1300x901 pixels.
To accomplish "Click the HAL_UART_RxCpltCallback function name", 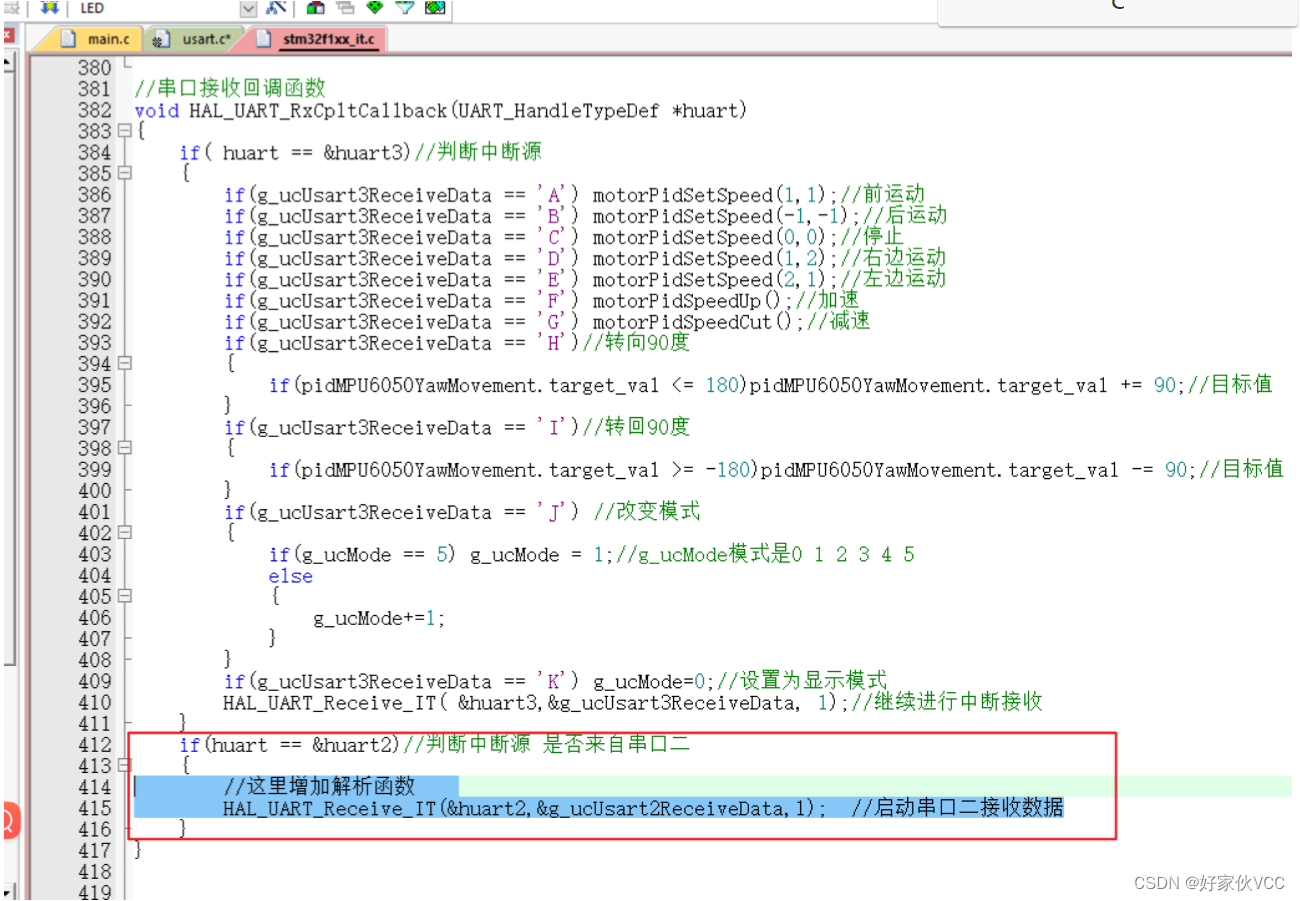I will [320, 110].
